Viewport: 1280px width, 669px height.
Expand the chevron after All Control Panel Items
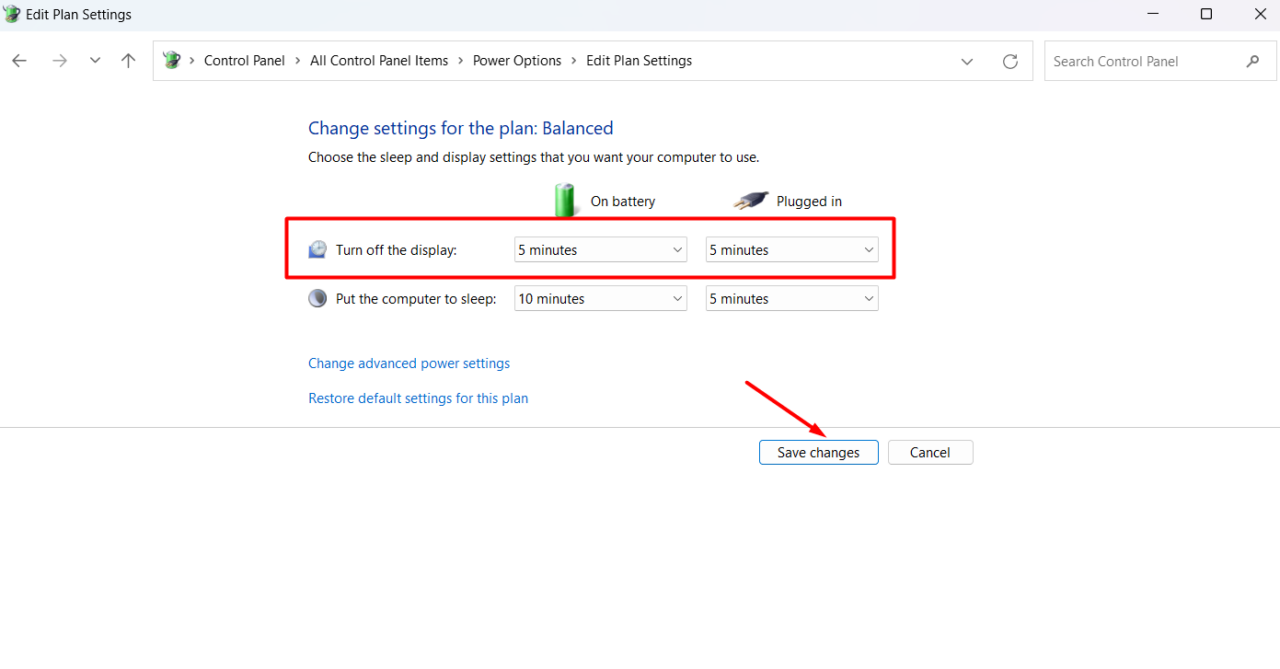tap(460, 61)
